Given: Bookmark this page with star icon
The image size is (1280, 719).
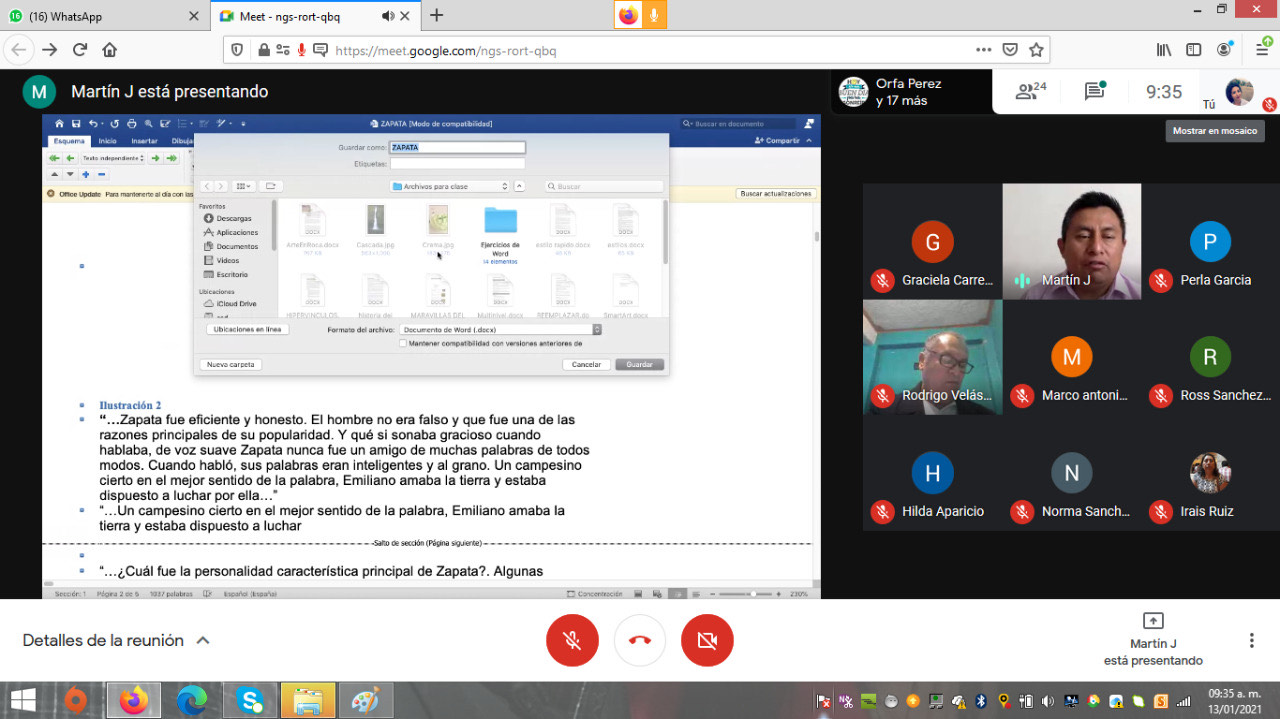Looking at the screenshot, I should coord(1036,50).
